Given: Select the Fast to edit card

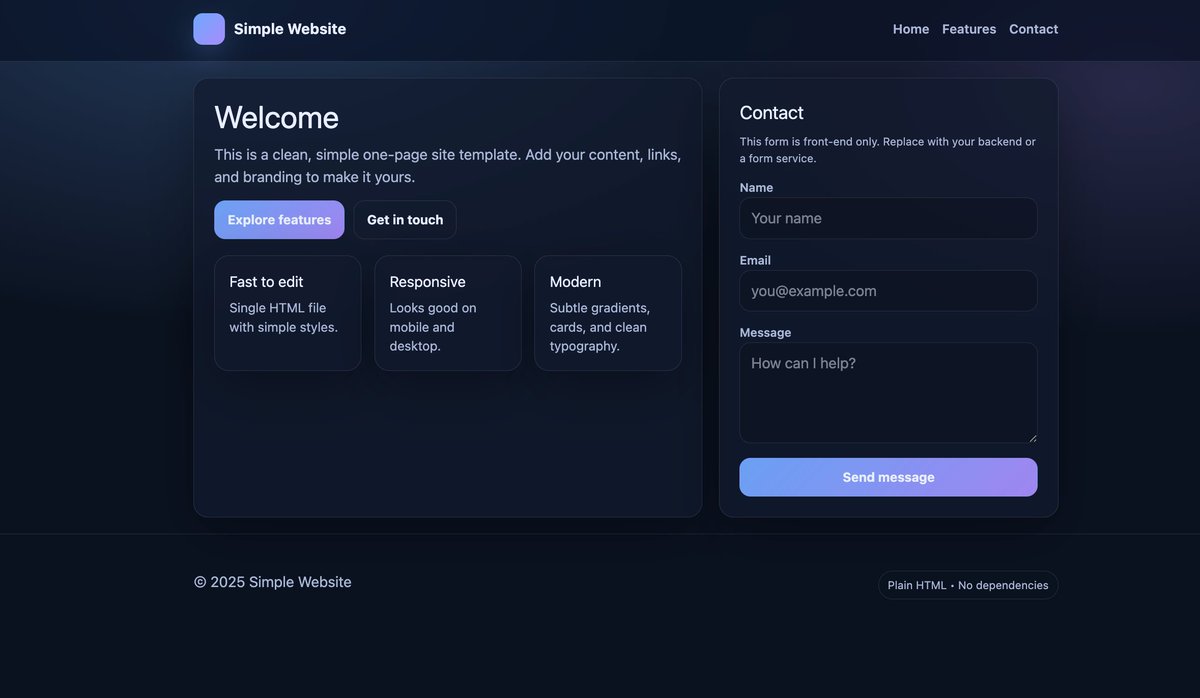Looking at the screenshot, I should point(288,313).
